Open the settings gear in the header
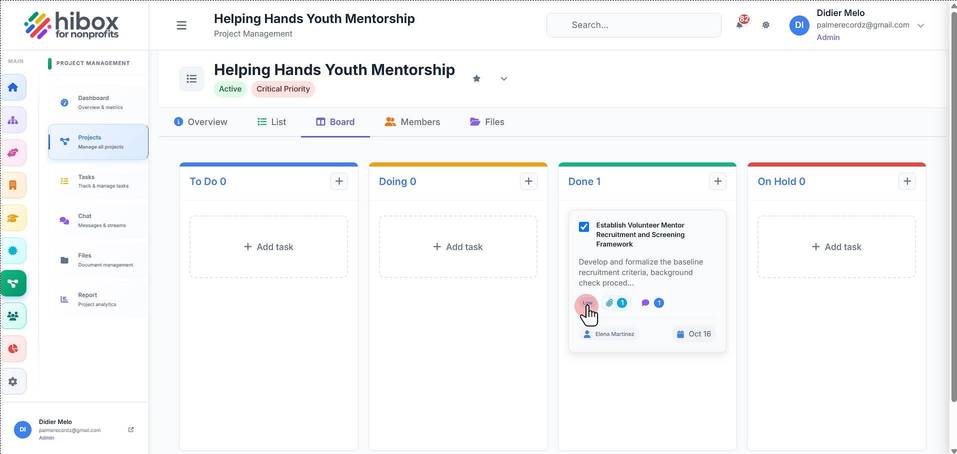This screenshot has width=957, height=454. pos(766,25)
